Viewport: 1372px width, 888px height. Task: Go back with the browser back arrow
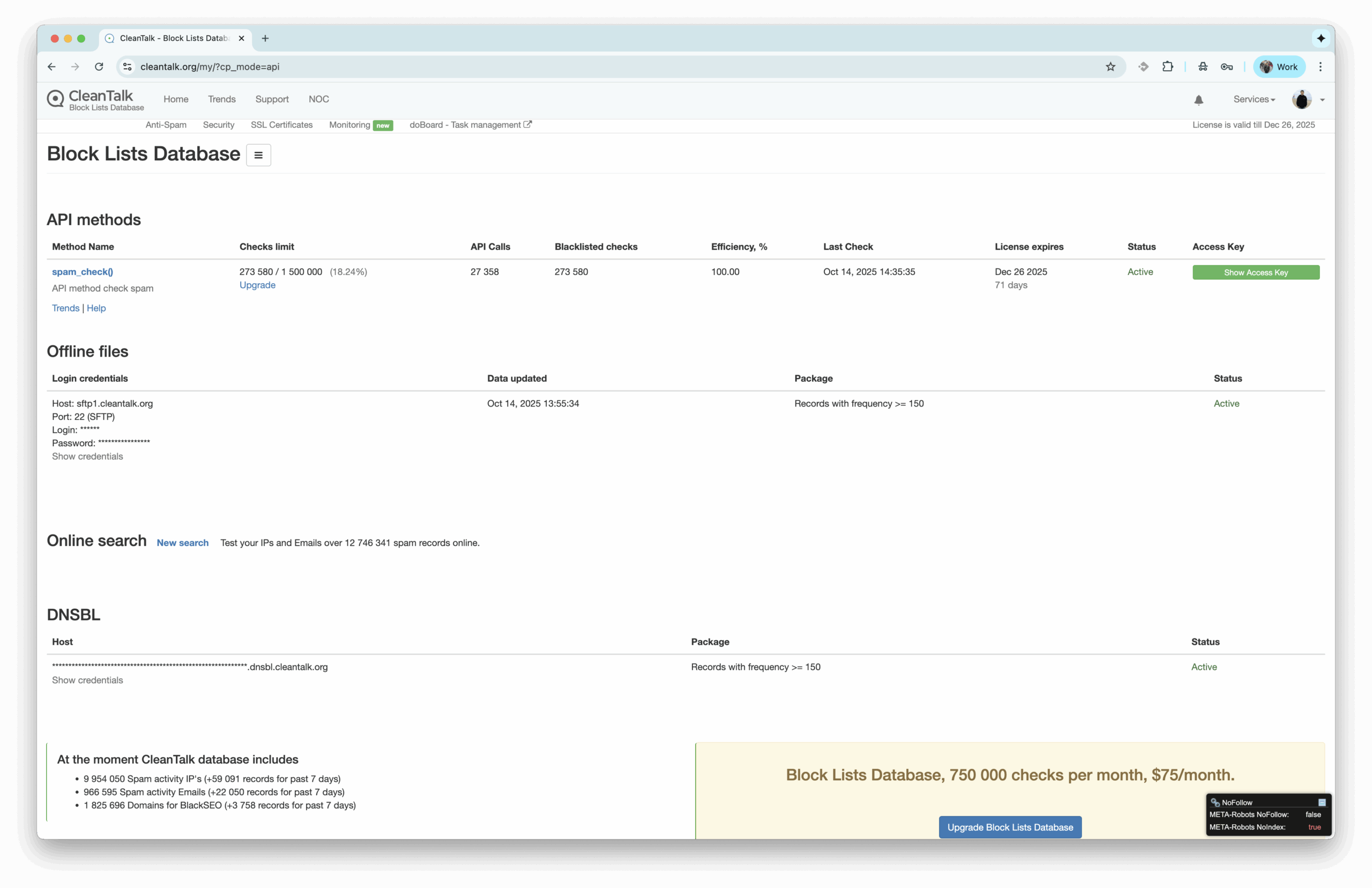coord(51,67)
